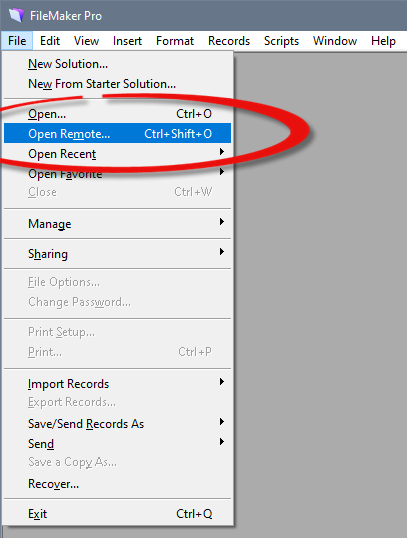
Task: Open the Window menu
Action: pyautogui.click(x=335, y=41)
